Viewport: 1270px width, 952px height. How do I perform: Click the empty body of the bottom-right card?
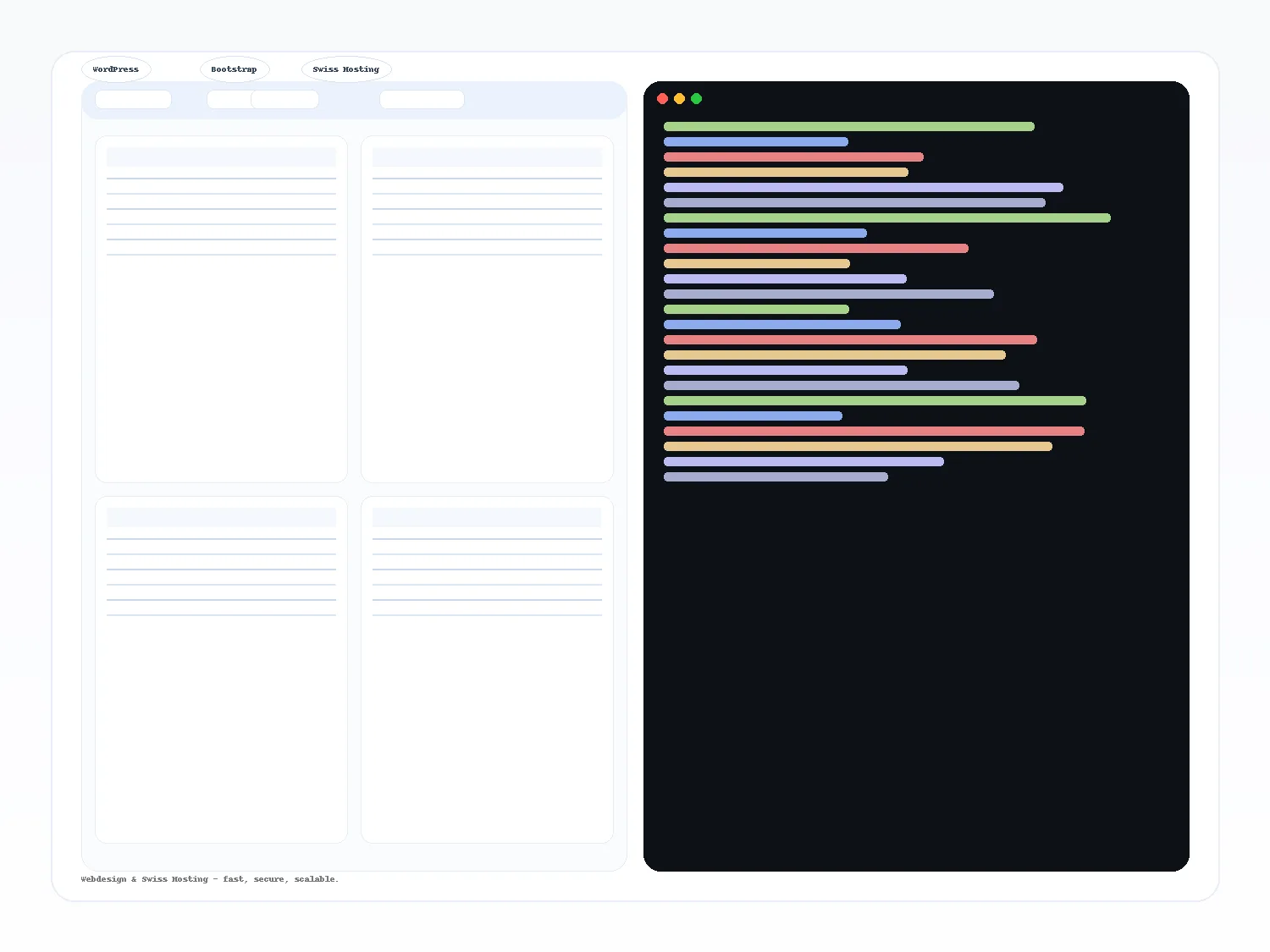coord(487,728)
